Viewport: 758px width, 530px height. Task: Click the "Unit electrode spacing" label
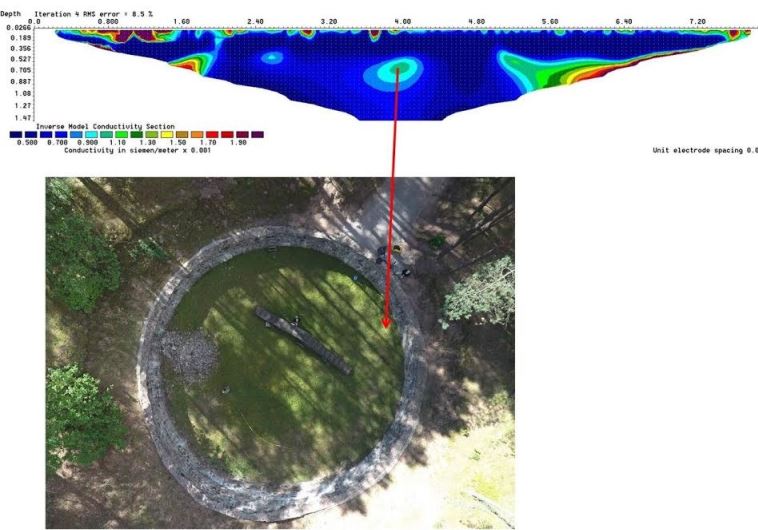(x=702, y=150)
